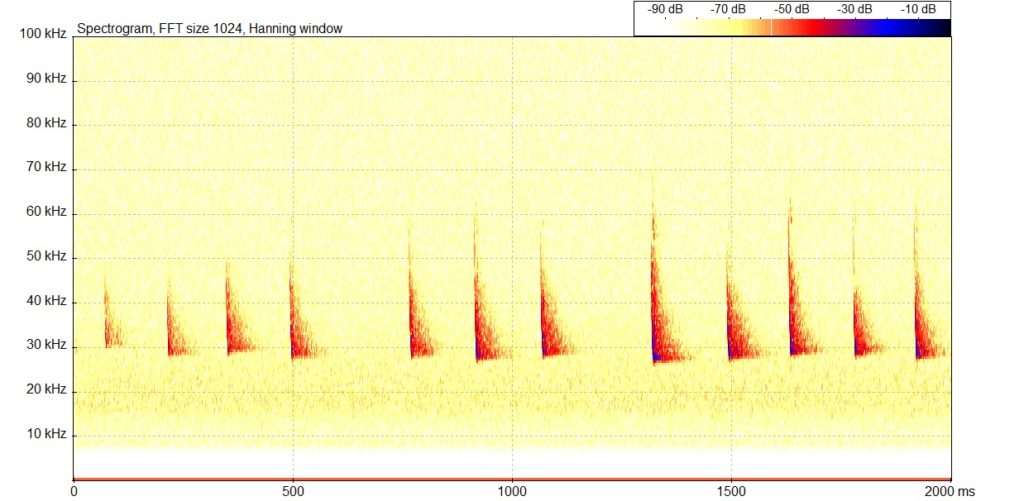
Task: Click the "-90 dB" legend label
Action: click(x=665, y=9)
